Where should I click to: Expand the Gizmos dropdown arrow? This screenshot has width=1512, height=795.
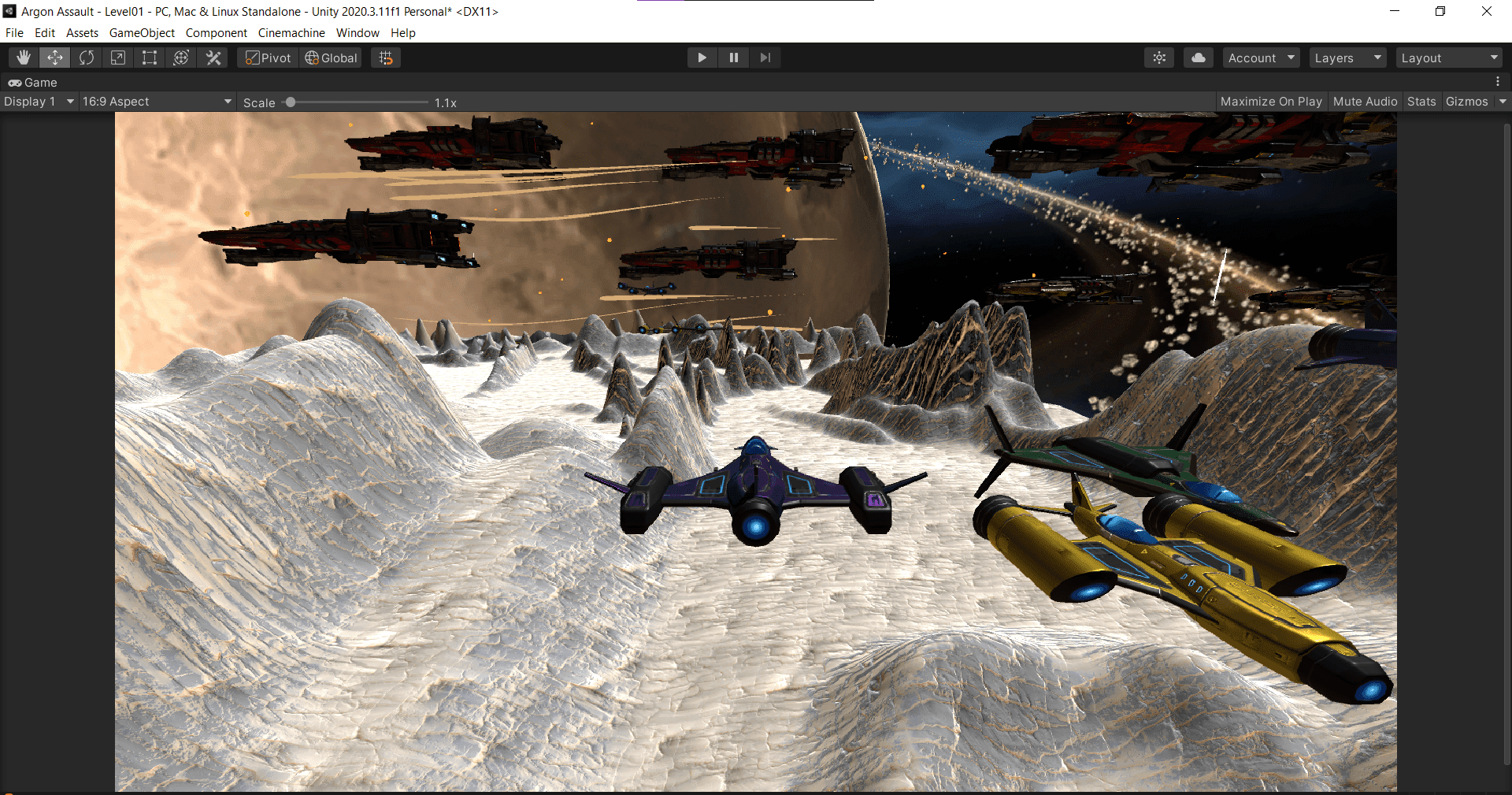point(1503,102)
